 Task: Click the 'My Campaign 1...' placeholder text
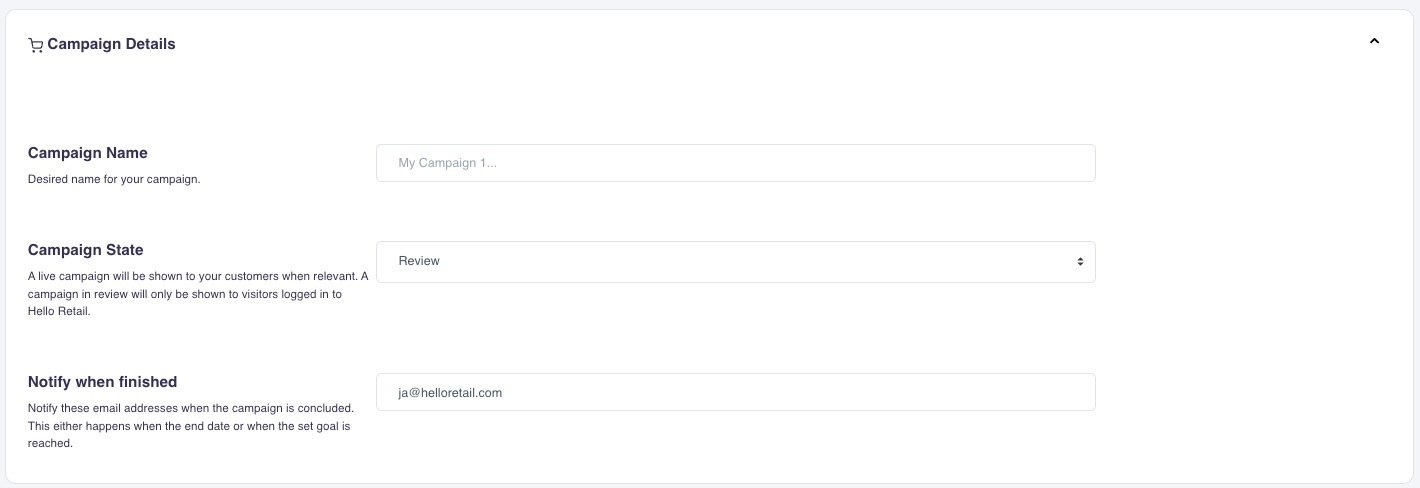tap(447, 163)
